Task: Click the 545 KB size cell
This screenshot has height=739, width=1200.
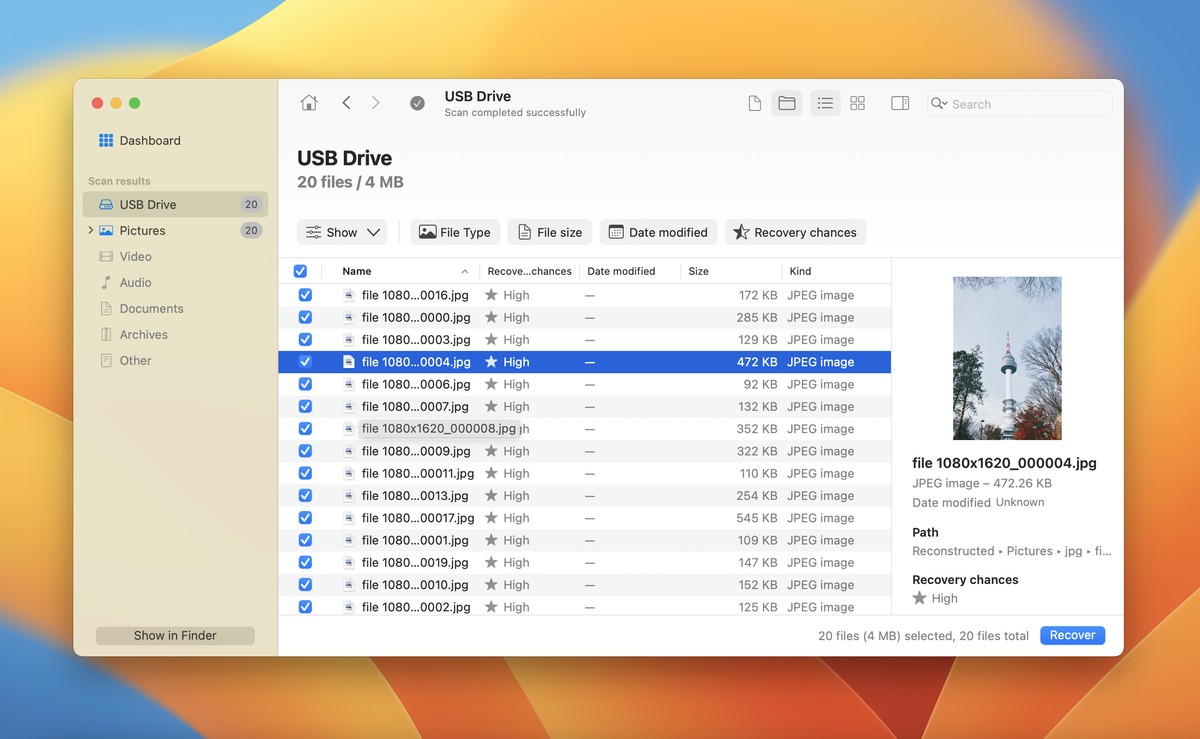Action: (x=757, y=518)
